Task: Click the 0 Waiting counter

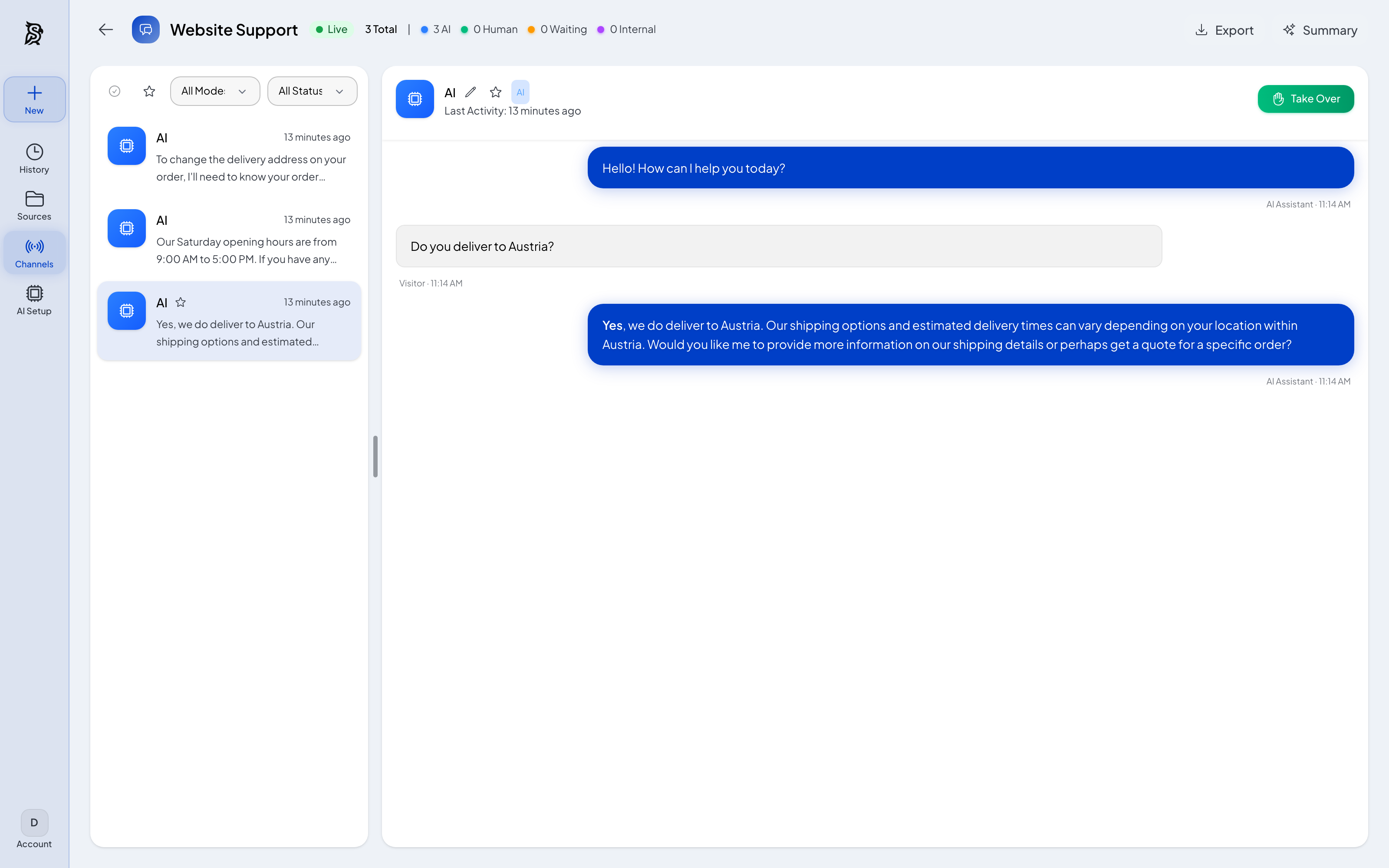Action: (557, 29)
